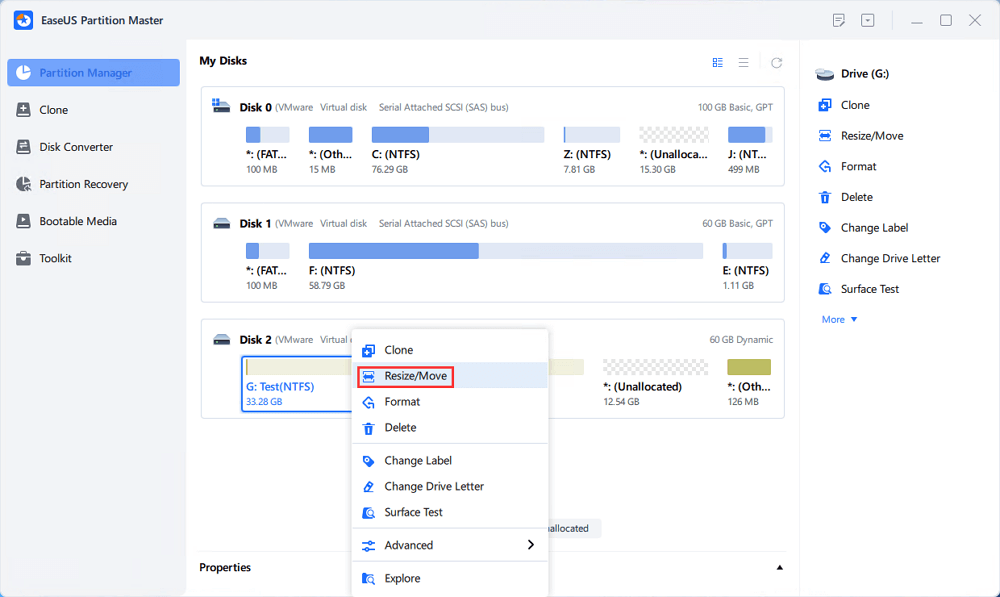Expand the More options in the right panel
Image resolution: width=1000 pixels, height=597 pixels.
[x=839, y=319]
